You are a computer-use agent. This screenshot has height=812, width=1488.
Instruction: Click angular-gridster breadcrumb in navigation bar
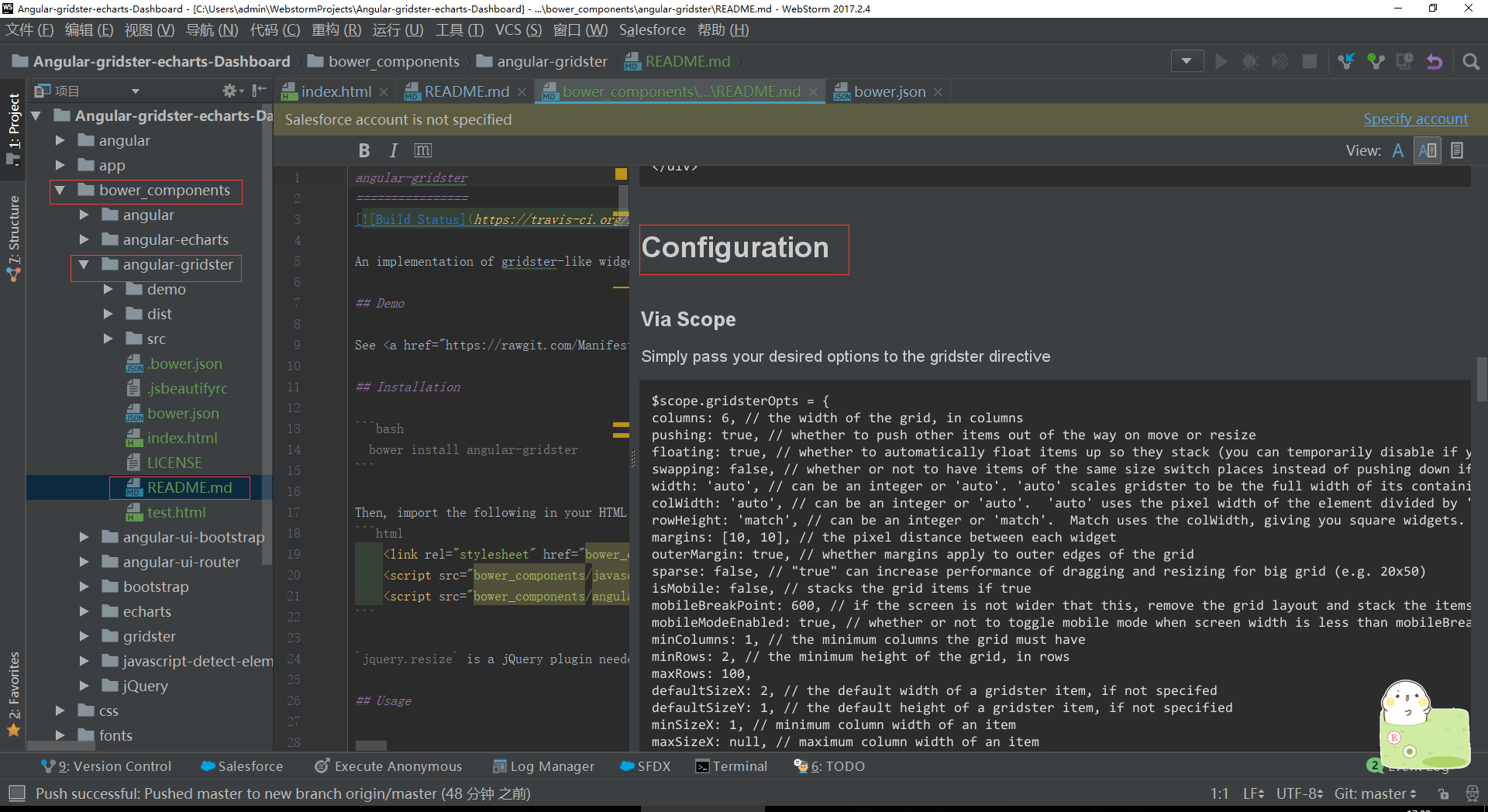click(x=542, y=61)
